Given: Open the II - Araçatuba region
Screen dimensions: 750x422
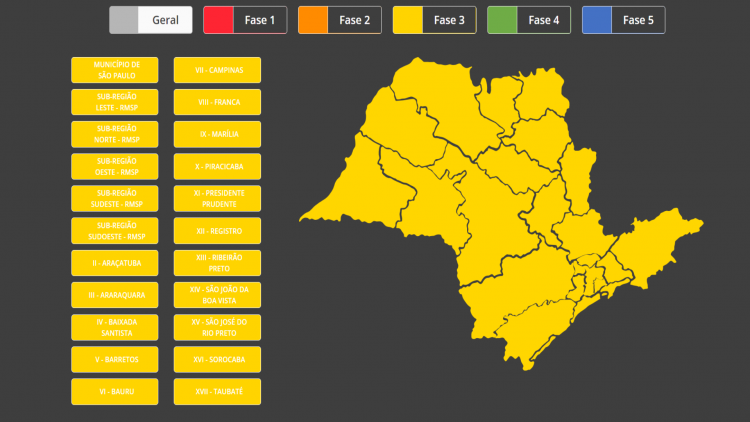Looking at the screenshot, I should pyautogui.click(x=115, y=263).
